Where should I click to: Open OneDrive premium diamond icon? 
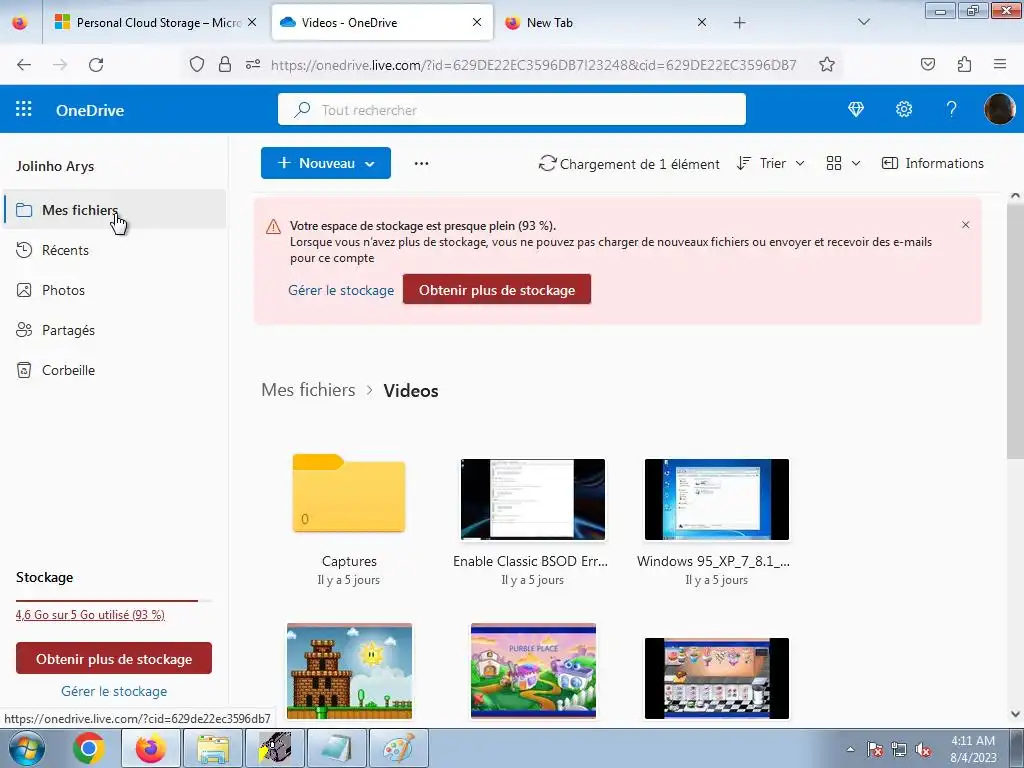point(856,109)
